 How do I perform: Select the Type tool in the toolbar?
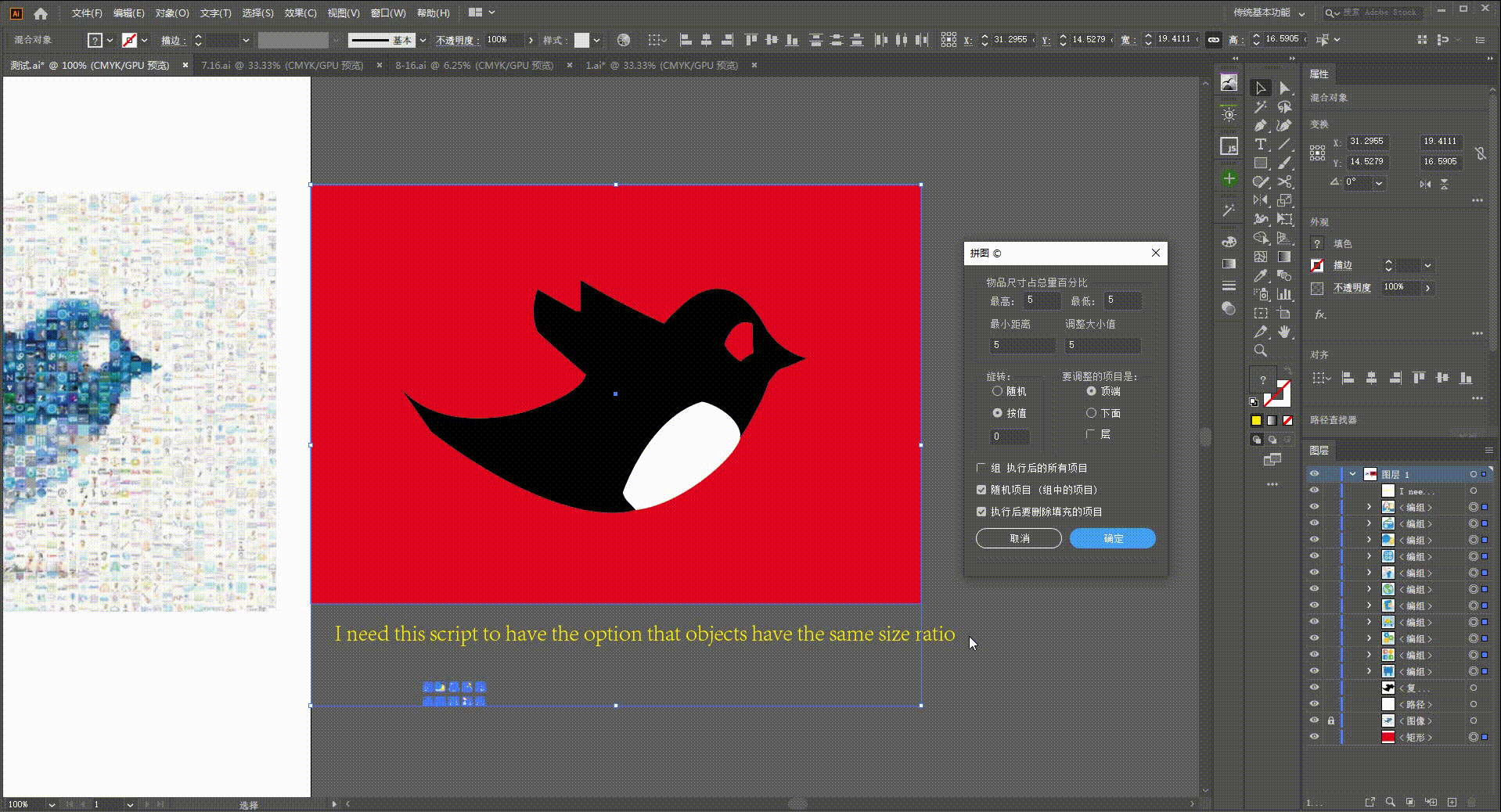pyautogui.click(x=1260, y=145)
